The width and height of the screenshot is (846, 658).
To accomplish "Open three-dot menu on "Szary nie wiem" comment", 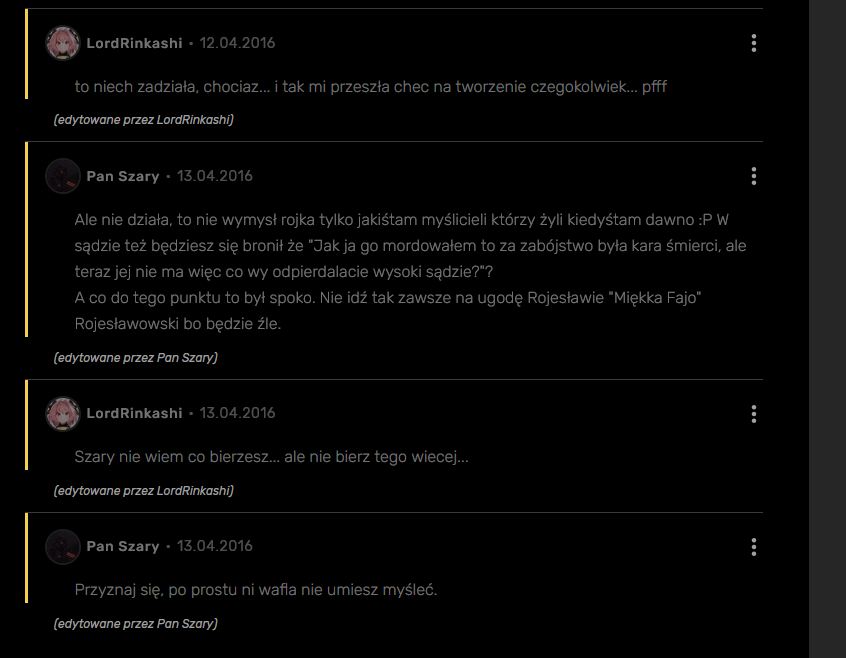I will pyautogui.click(x=753, y=413).
